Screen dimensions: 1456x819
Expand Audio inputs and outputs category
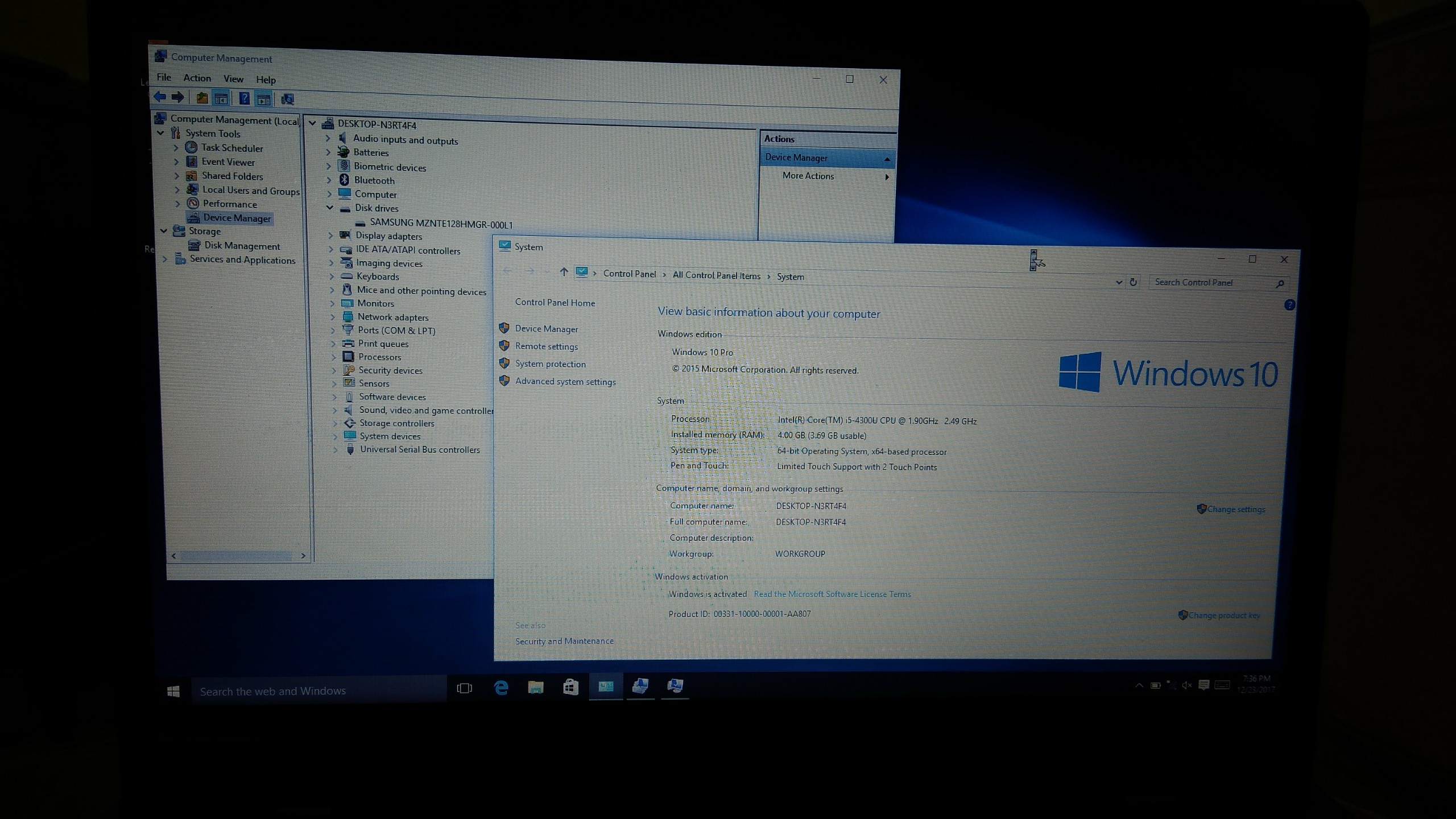(x=328, y=138)
